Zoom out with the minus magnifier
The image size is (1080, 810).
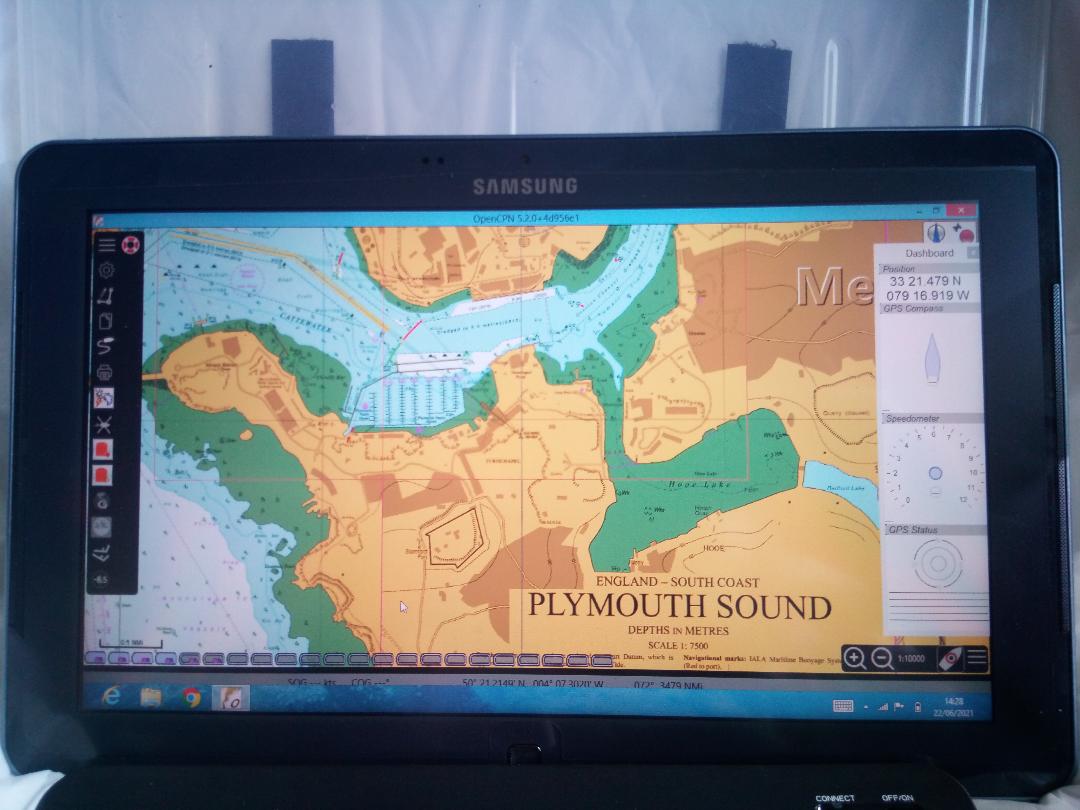(882, 659)
